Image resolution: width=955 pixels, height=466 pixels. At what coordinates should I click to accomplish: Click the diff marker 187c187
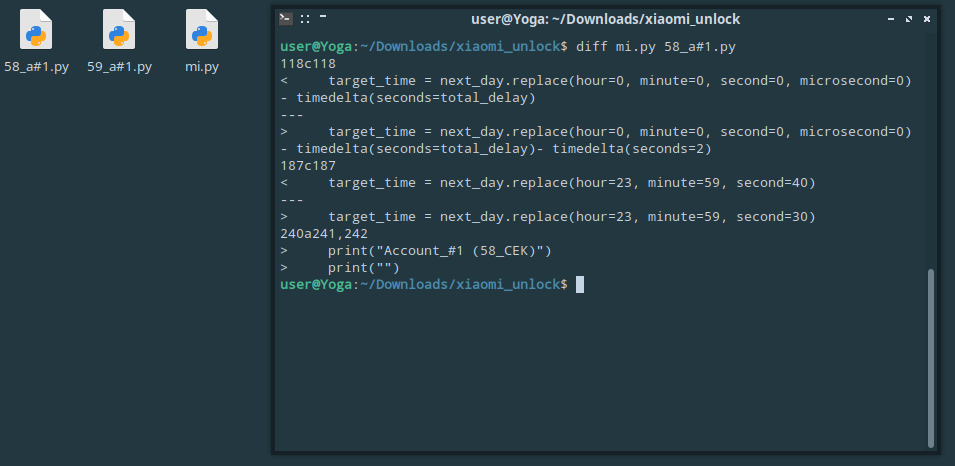tap(308, 166)
